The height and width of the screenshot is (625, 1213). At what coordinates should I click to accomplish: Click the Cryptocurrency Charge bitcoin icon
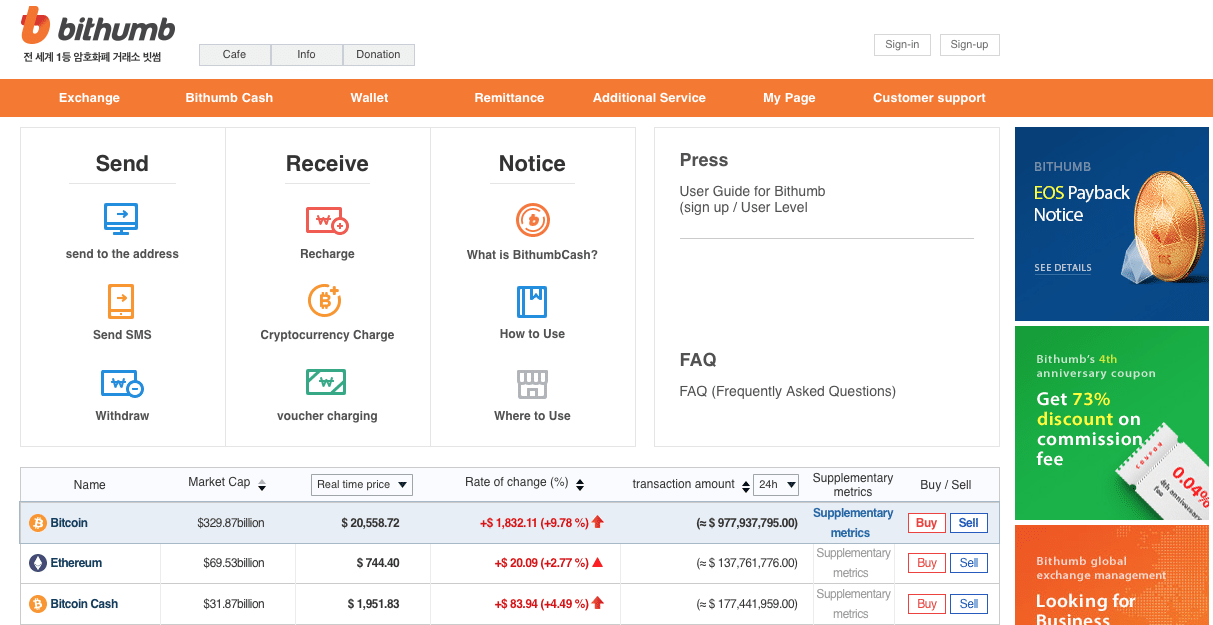[x=325, y=300]
